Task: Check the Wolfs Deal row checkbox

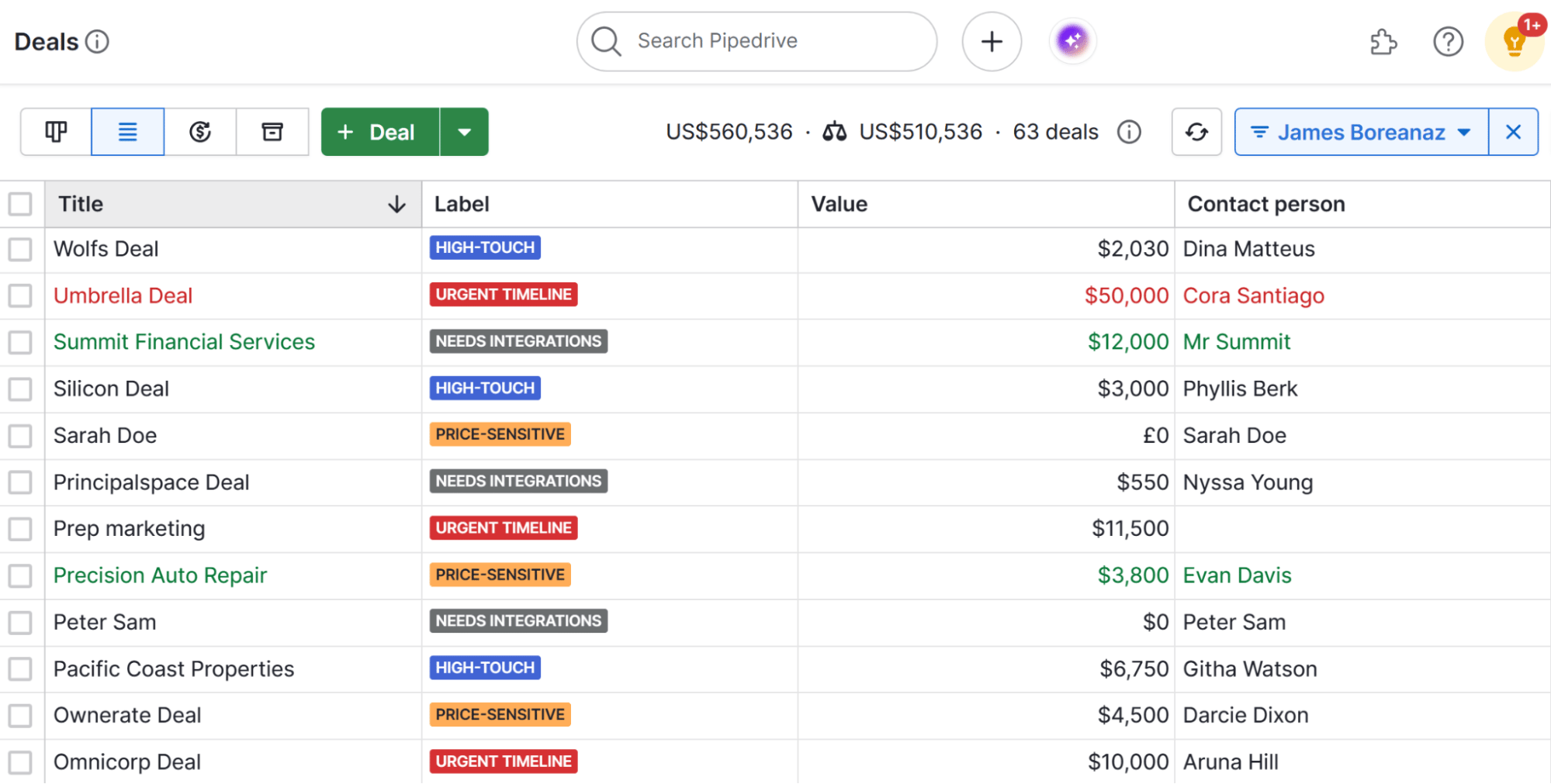Action: 20,250
